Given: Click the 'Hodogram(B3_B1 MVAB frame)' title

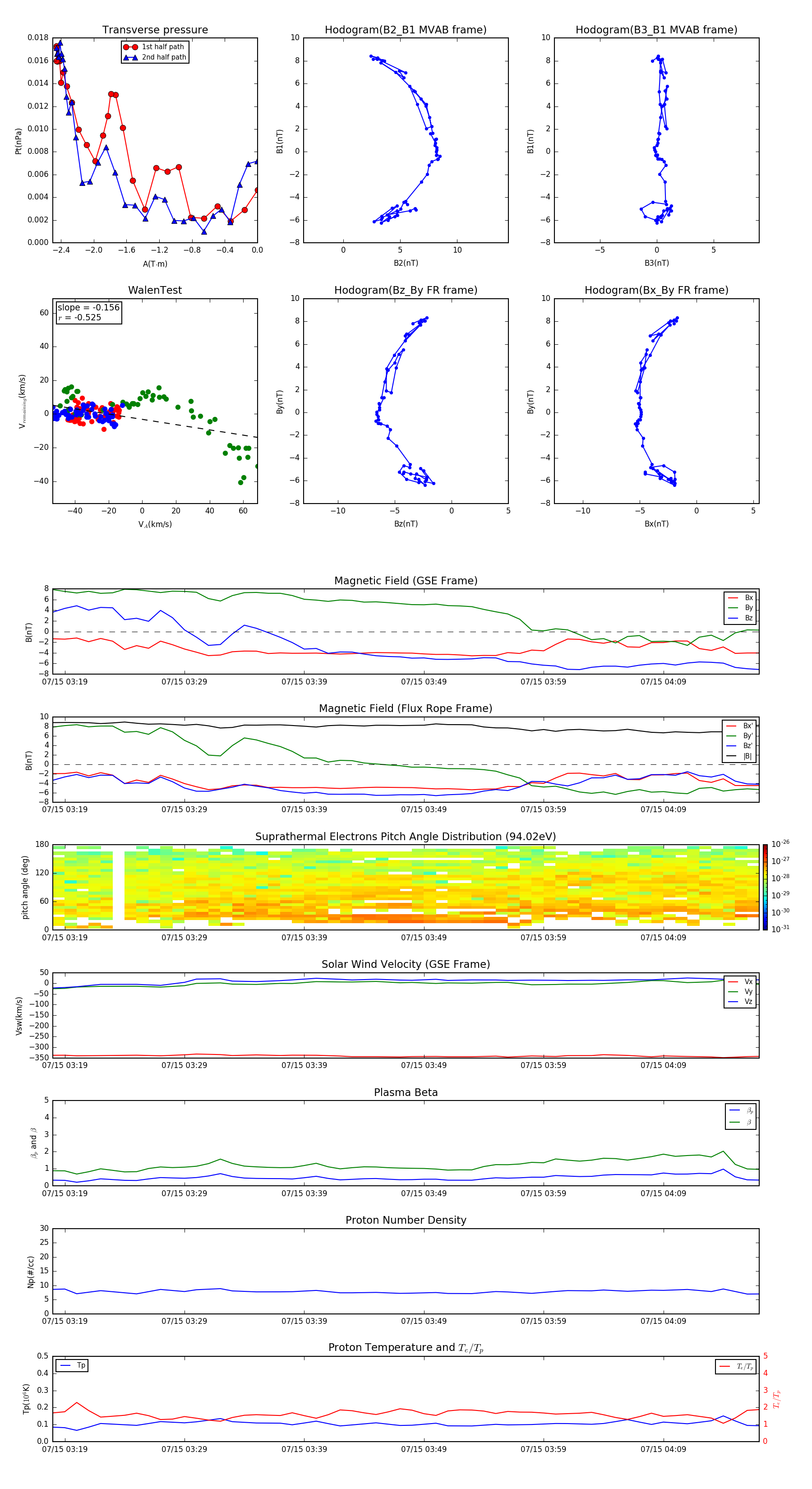Looking at the screenshot, I should pyautogui.click(x=656, y=30).
